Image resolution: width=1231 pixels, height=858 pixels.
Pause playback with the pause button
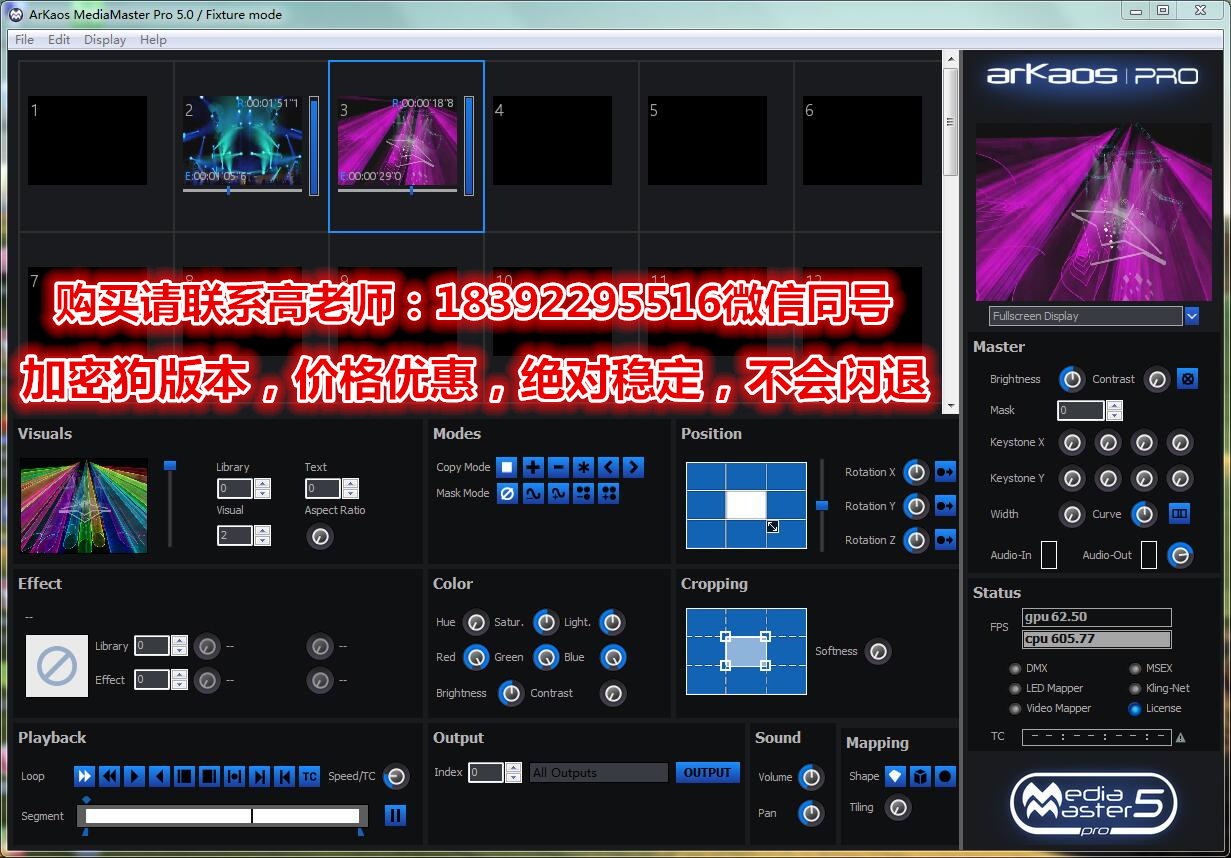click(395, 815)
